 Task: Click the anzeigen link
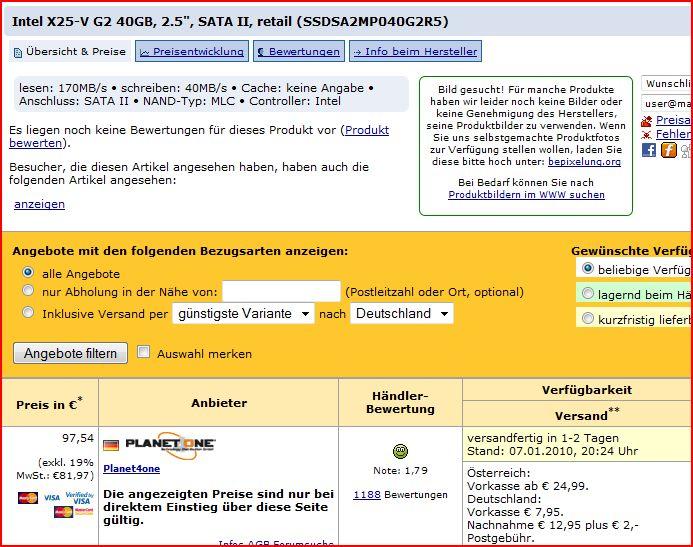(39, 204)
